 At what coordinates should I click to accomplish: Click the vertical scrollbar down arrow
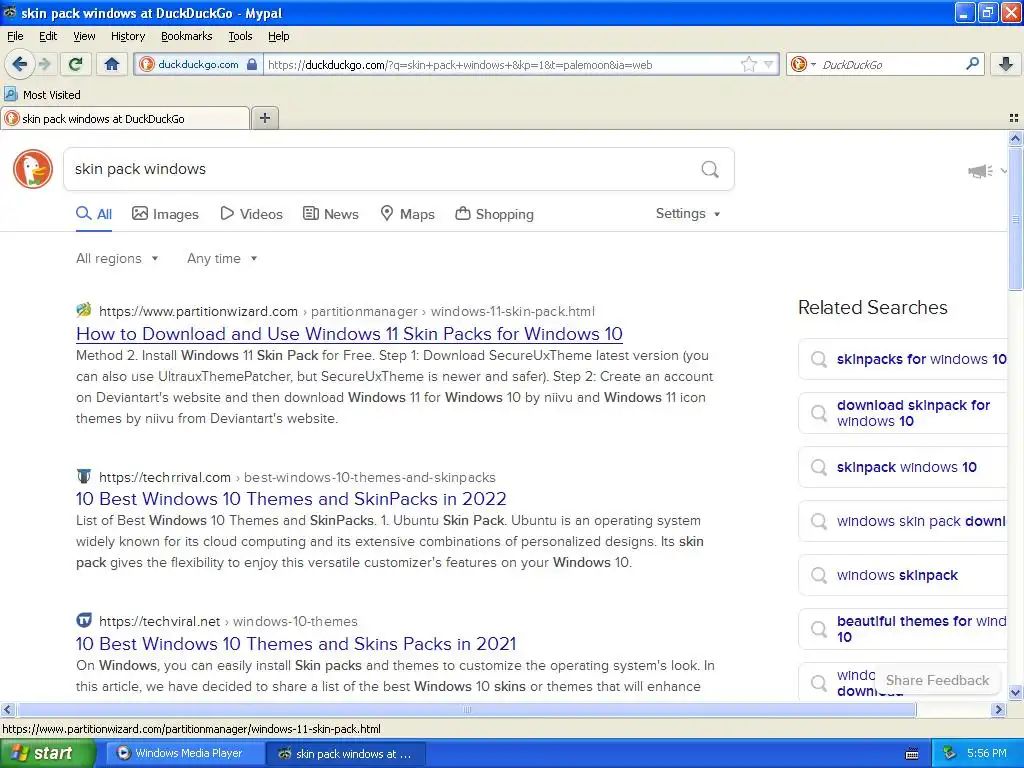[x=1015, y=692]
